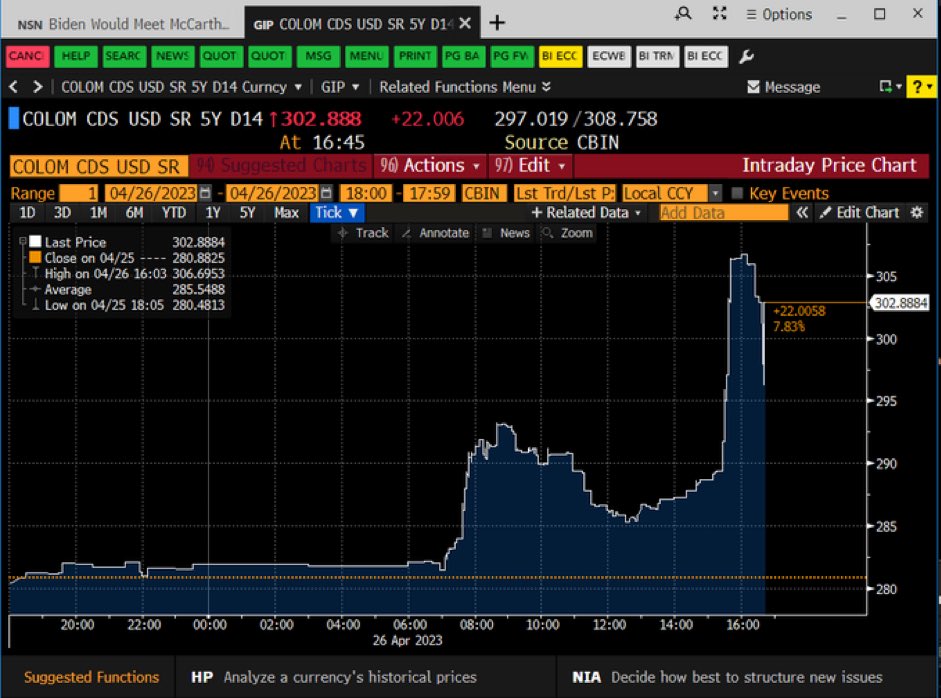941x698 pixels.
Task: Click the Edit Chart button
Action: click(859, 212)
